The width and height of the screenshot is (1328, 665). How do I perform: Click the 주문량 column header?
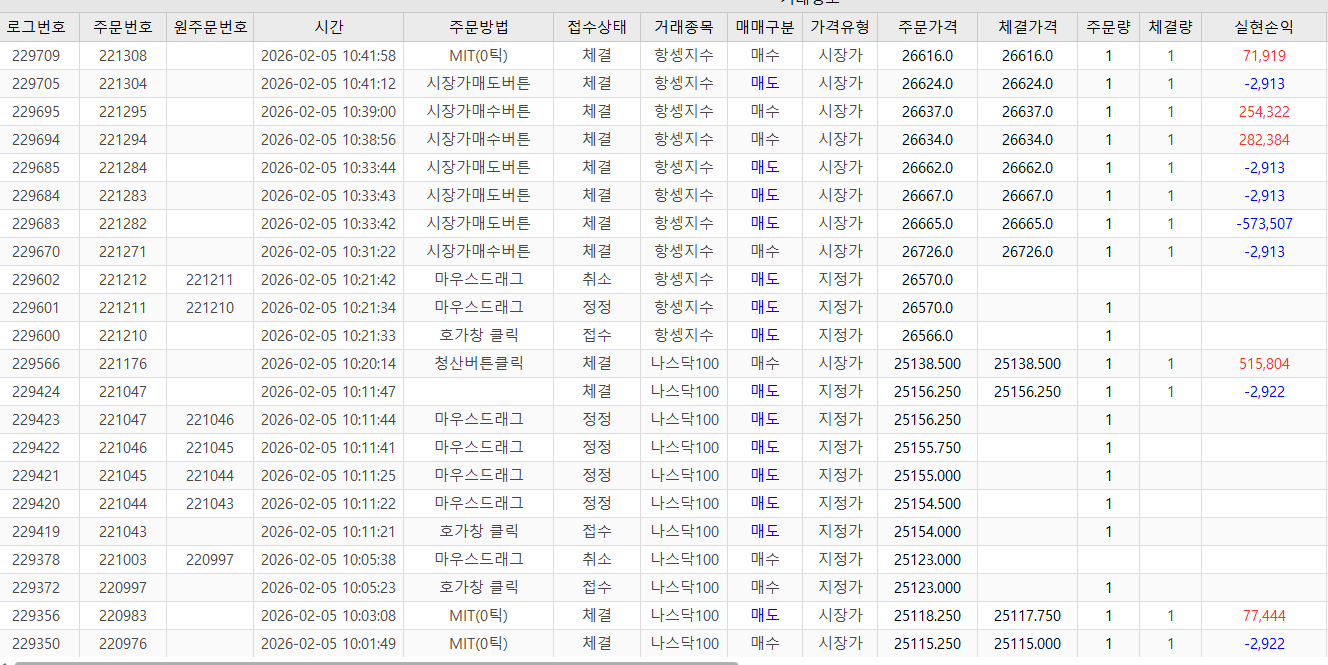[x=1108, y=27]
